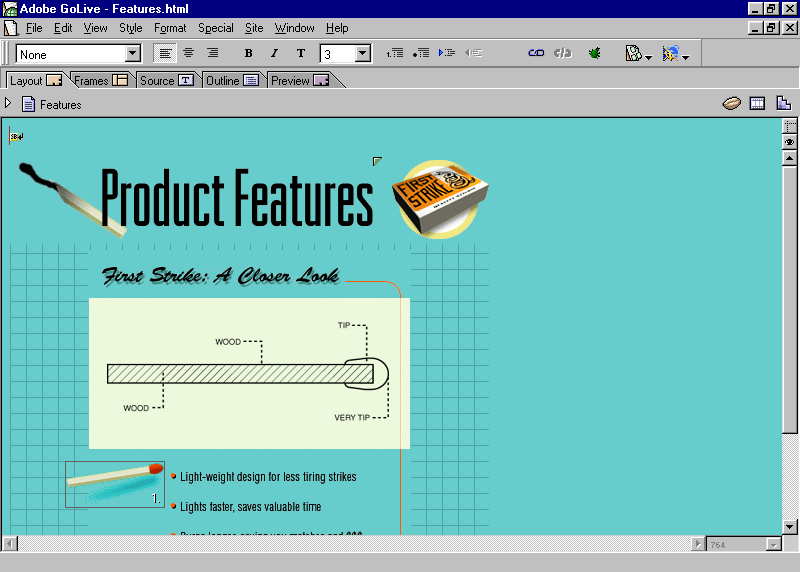Click the horizontal scrollbar right arrow
The image size is (800, 572).
[697, 544]
